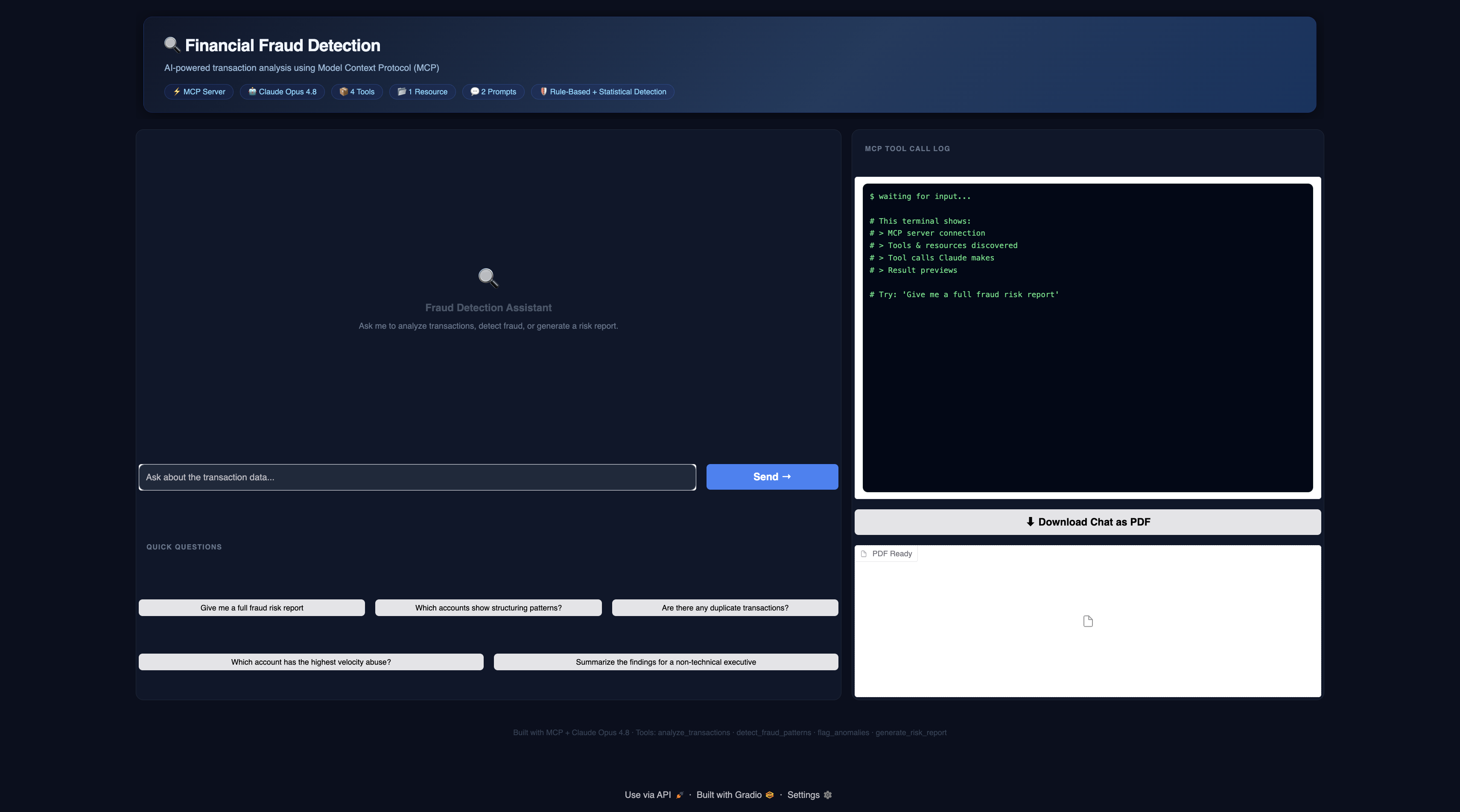Click the rocket icon beside Use via API

point(680,795)
